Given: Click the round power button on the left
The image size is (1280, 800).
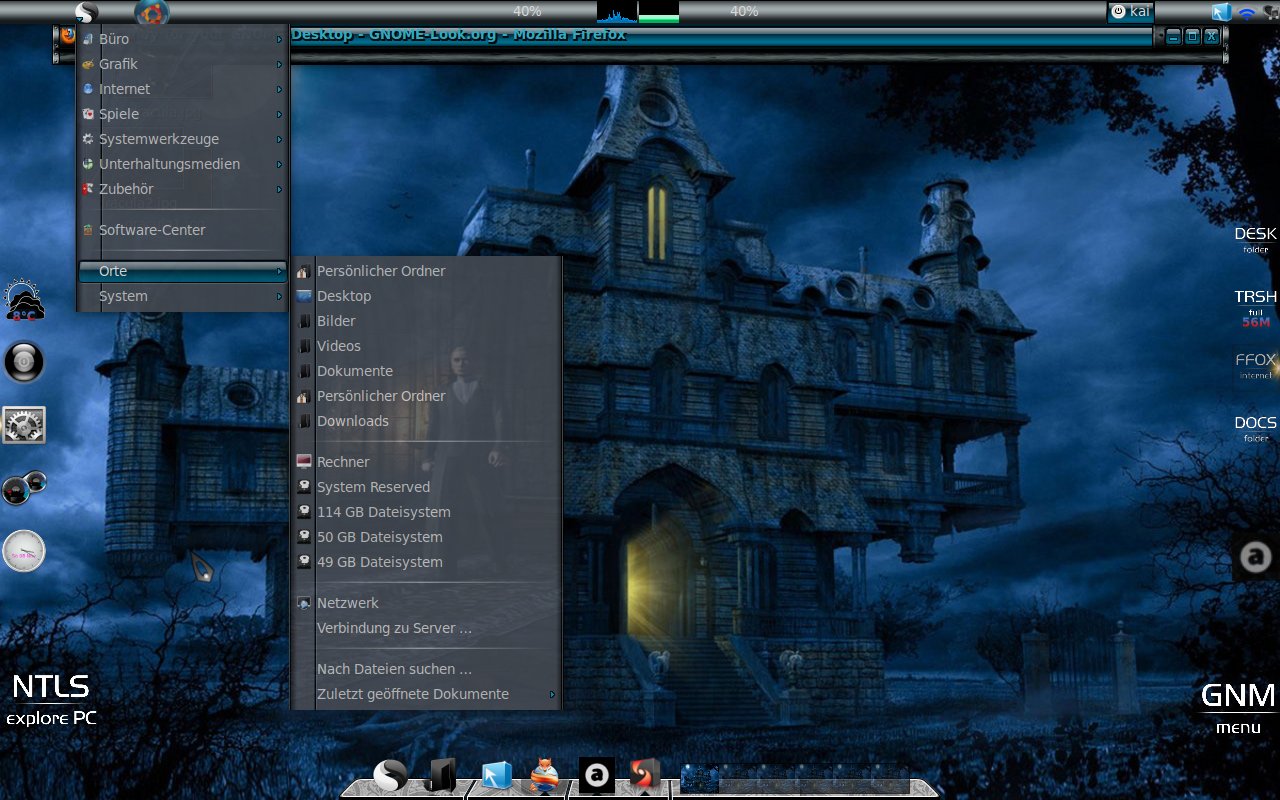Looking at the screenshot, I should pyautogui.click(x=24, y=362).
